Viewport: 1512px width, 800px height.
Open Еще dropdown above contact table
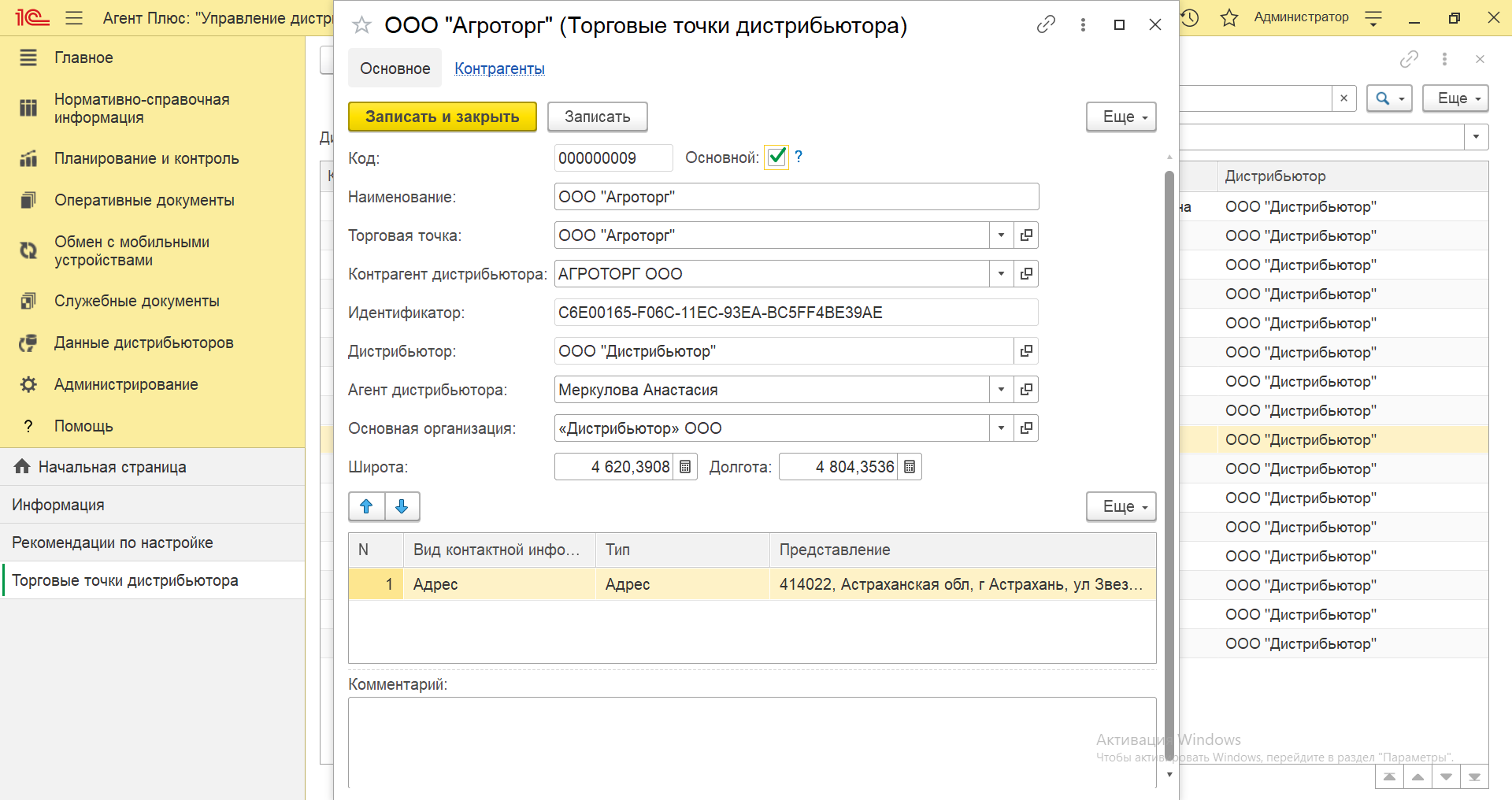point(1121,506)
